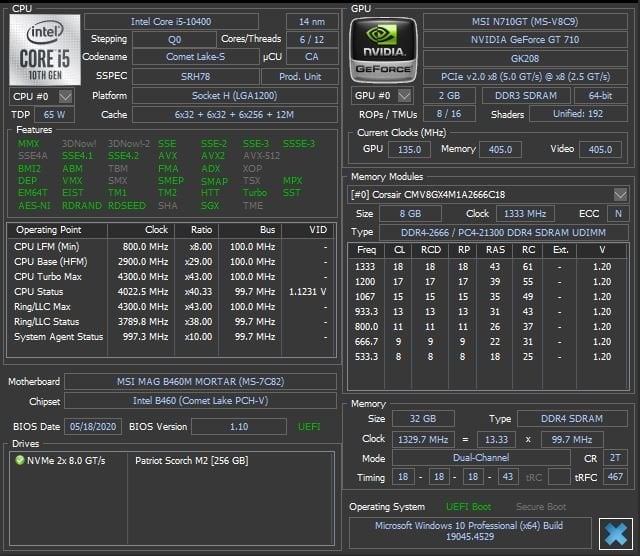The width and height of the screenshot is (640, 556).
Task: Click the GPU clock 135.0 value
Action: [409, 149]
